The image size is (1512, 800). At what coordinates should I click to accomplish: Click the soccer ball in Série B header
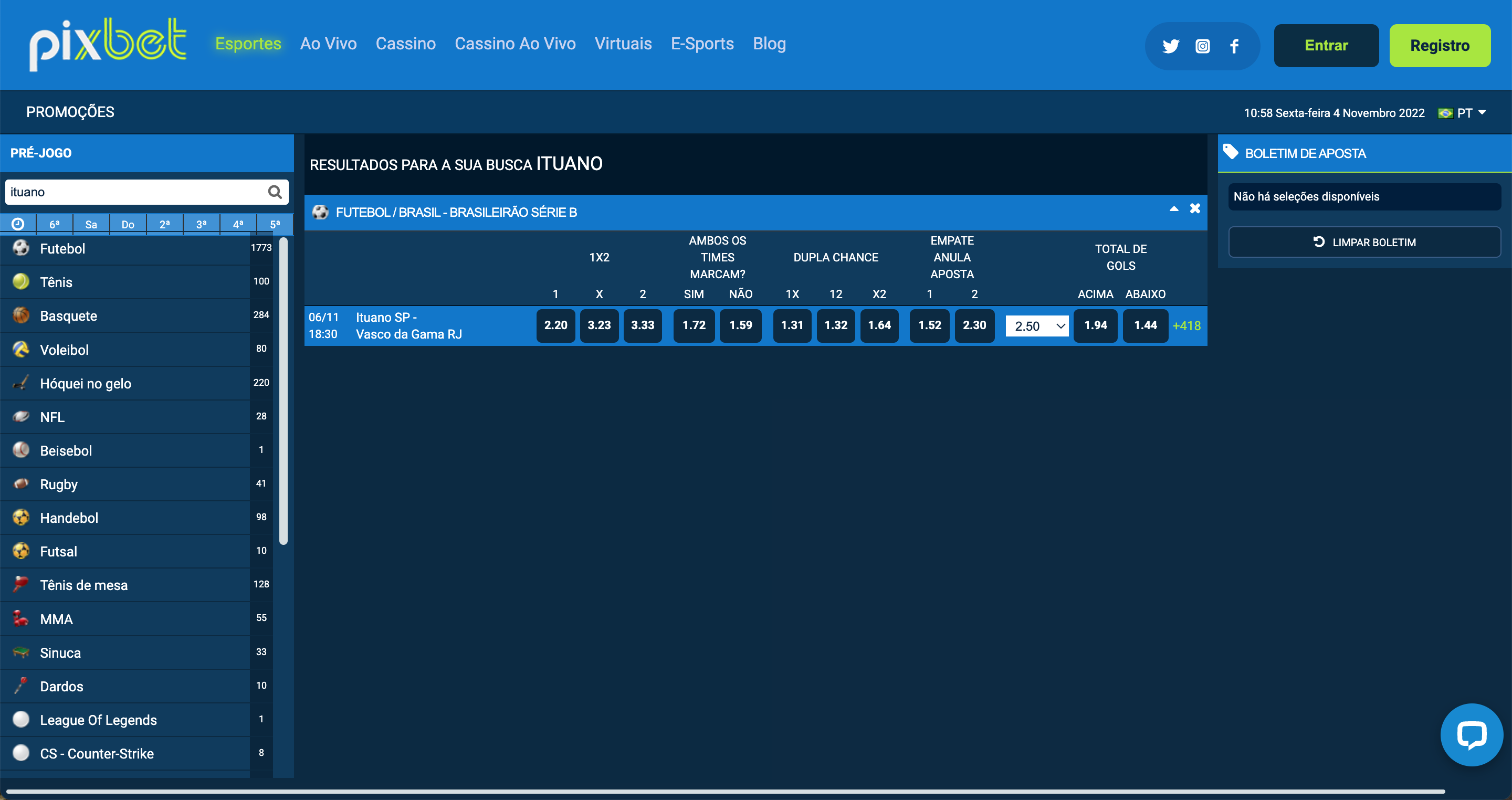coord(320,212)
